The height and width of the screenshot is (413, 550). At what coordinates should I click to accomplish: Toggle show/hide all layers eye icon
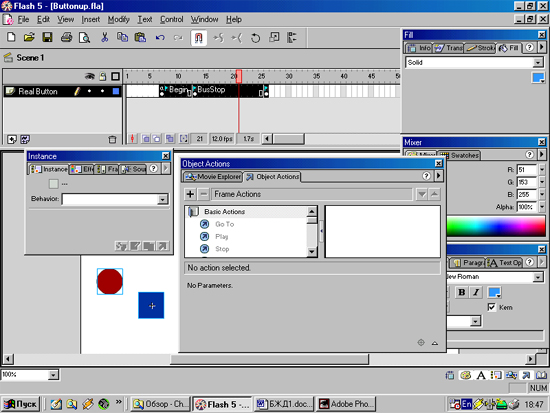pyautogui.click(x=90, y=76)
